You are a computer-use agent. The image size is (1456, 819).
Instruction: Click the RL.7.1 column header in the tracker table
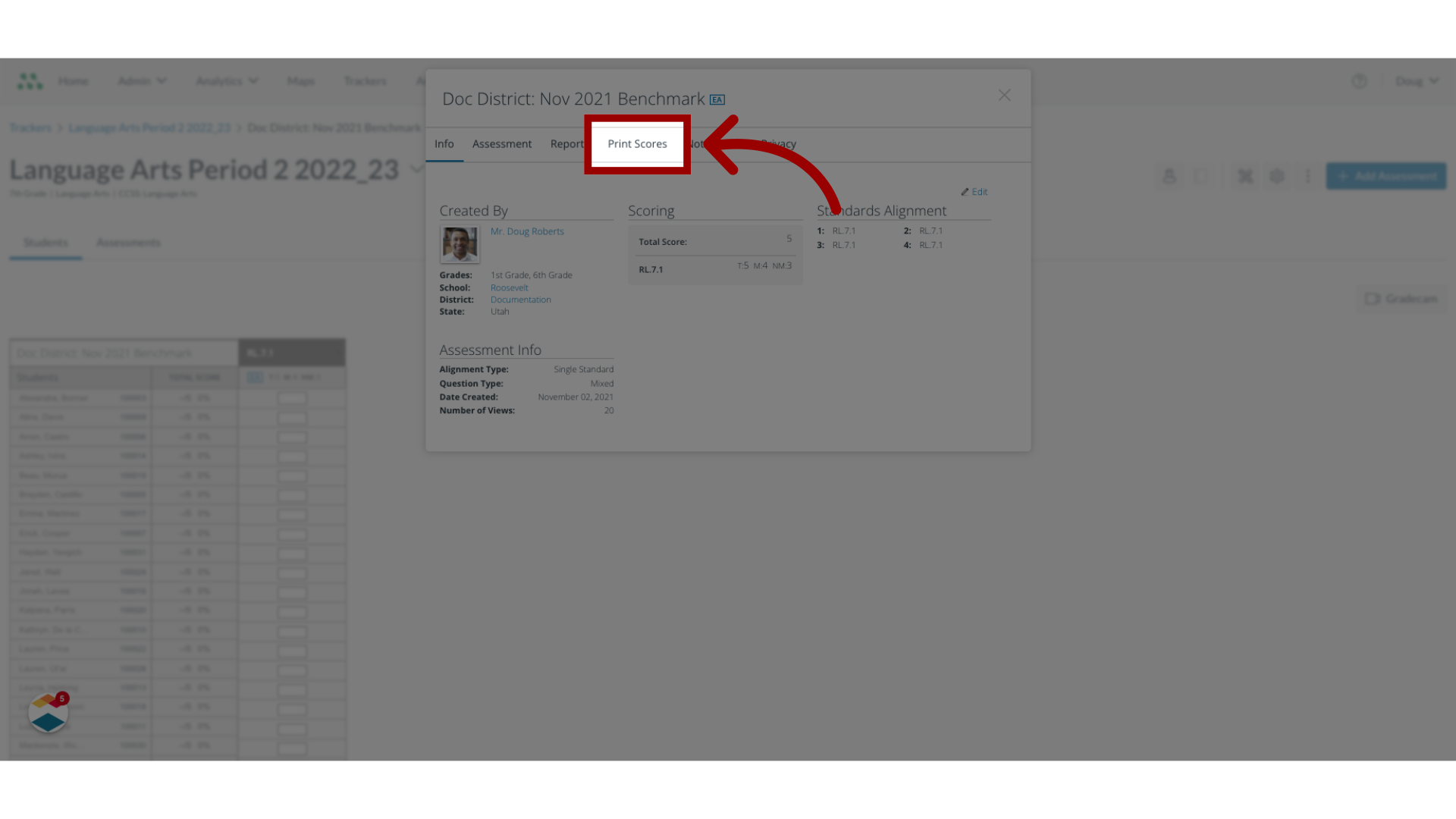coord(292,353)
